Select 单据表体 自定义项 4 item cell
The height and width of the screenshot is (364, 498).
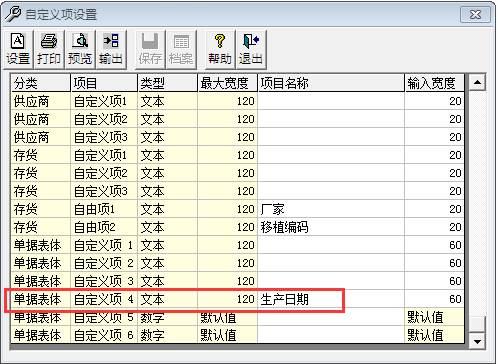click(104, 299)
